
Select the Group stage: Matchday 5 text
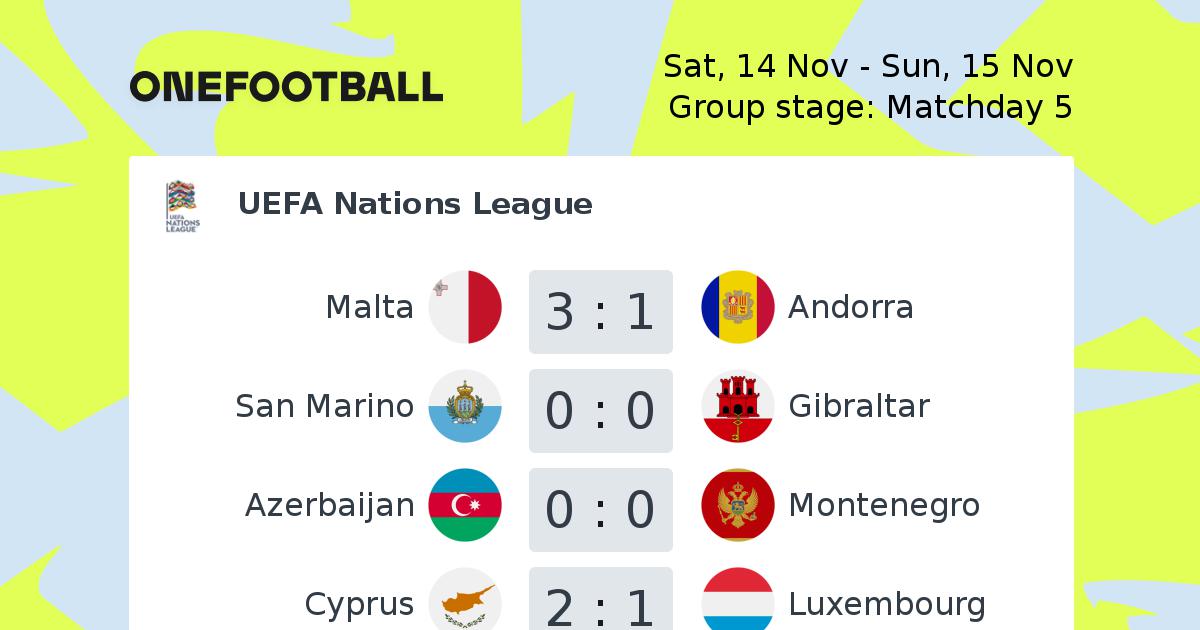pos(870,107)
